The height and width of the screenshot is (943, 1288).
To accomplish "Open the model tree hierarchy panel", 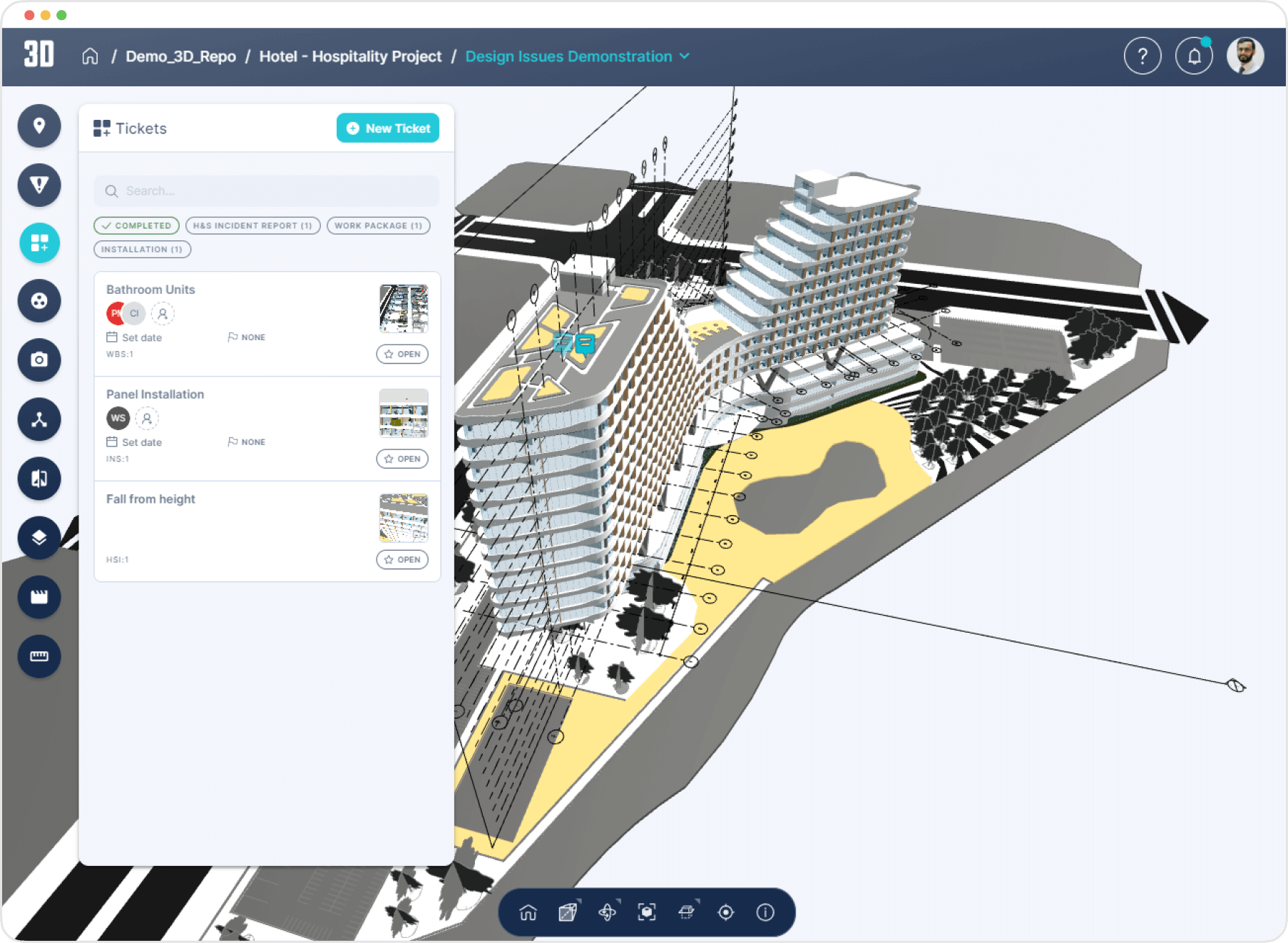I will [39, 419].
